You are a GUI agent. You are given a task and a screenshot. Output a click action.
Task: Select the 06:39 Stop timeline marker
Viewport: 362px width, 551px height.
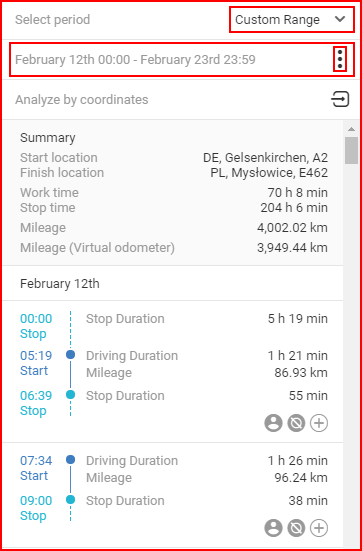click(70, 395)
